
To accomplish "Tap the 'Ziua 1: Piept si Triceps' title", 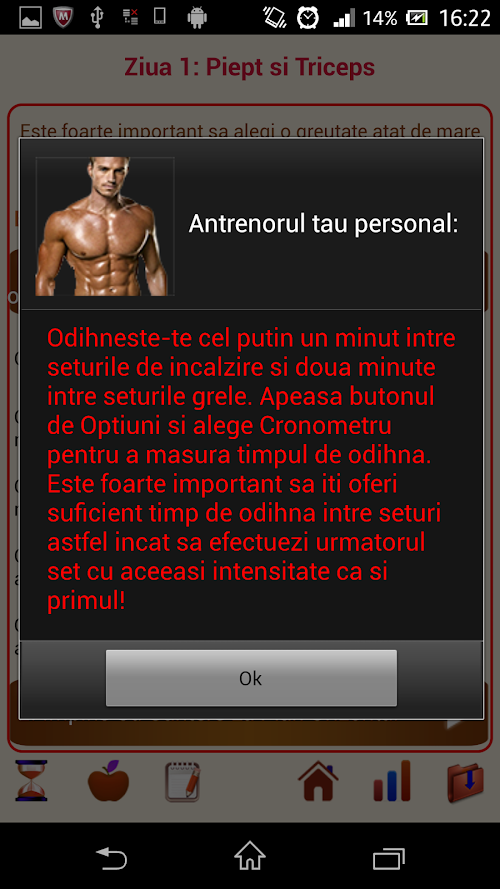I will 250,67.
